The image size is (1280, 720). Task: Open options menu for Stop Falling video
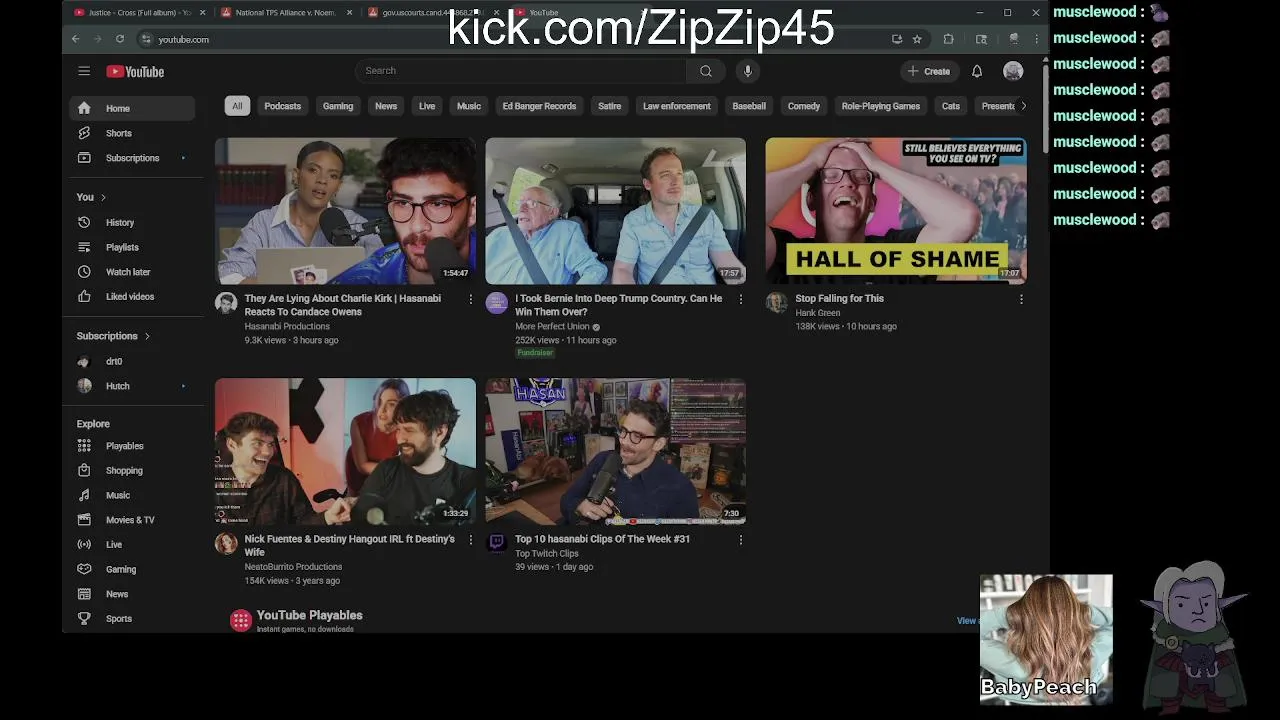click(1021, 299)
